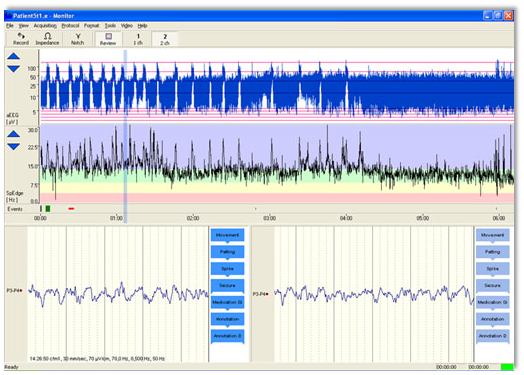Open the Impedance check tool

(47, 39)
